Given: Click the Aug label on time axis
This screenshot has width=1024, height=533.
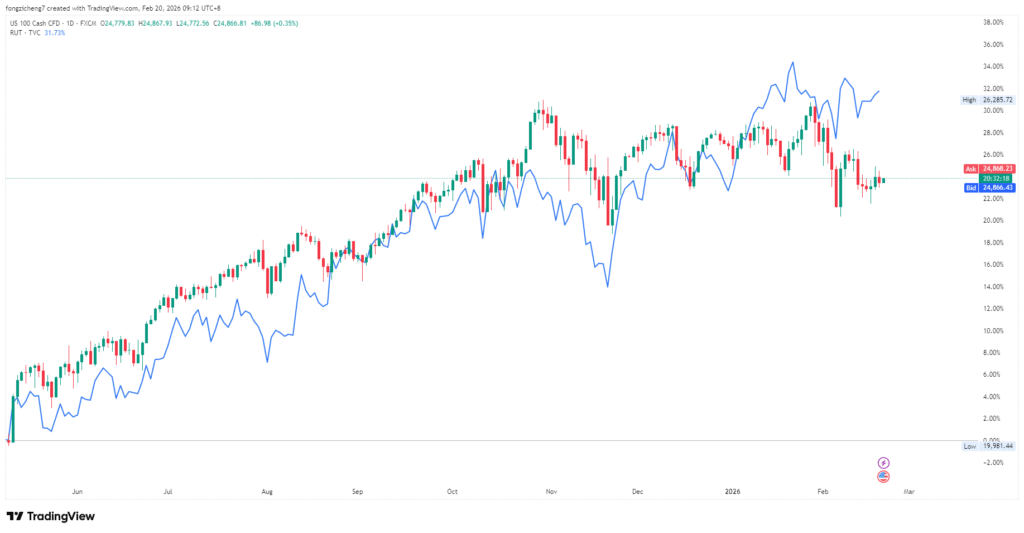Looking at the screenshot, I should 266,492.
